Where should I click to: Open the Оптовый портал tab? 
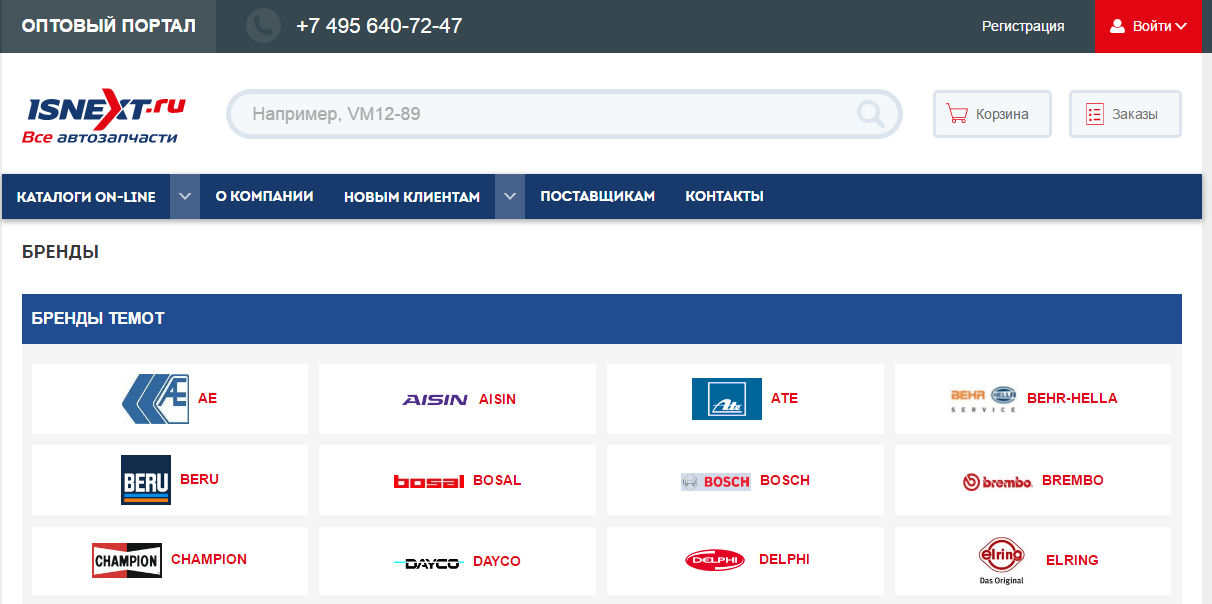(x=108, y=26)
